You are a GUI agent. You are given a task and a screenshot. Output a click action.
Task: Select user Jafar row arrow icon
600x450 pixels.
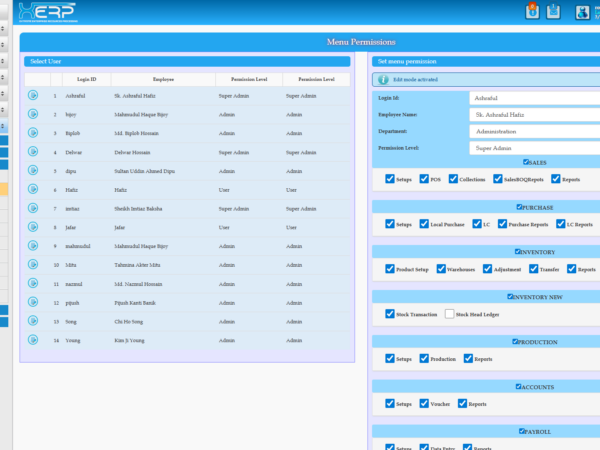pyautogui.click(x=33, y=227)
